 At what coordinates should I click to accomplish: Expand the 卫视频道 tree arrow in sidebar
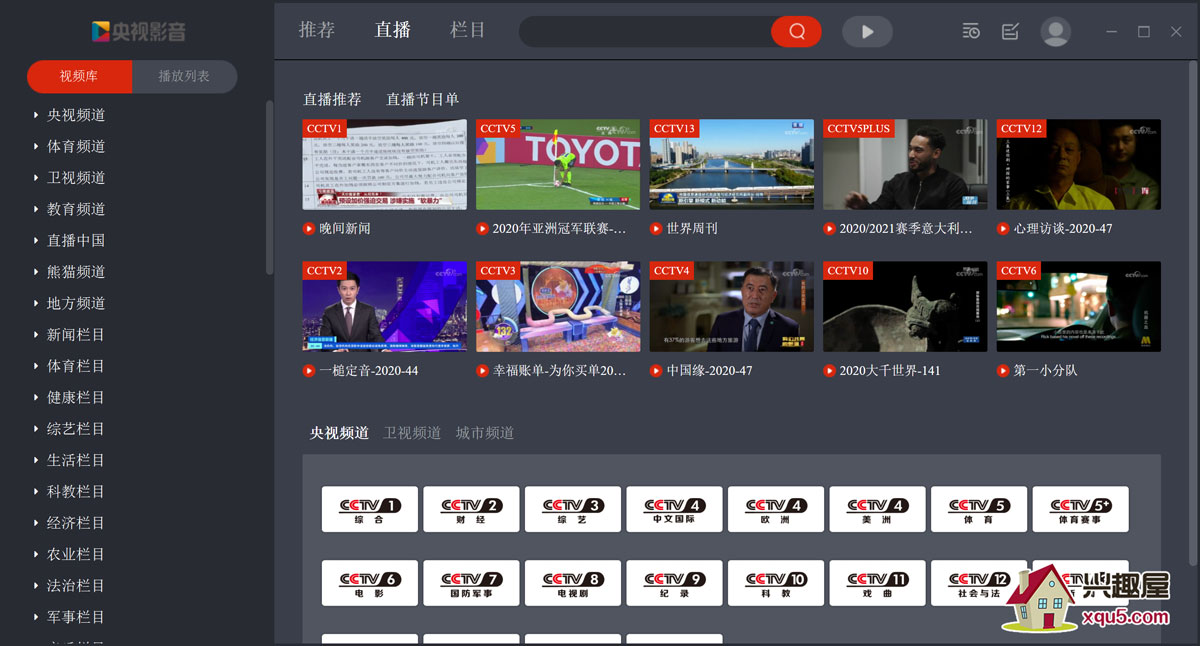[36, 177]
